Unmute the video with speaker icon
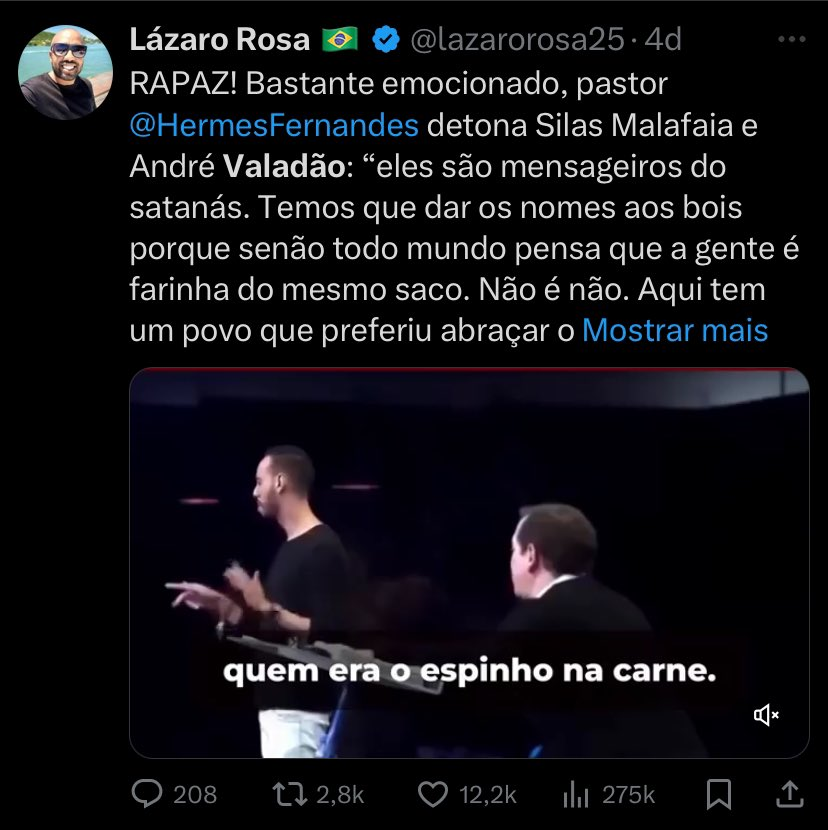Screen dimensions: 828x830 [766, 715]
